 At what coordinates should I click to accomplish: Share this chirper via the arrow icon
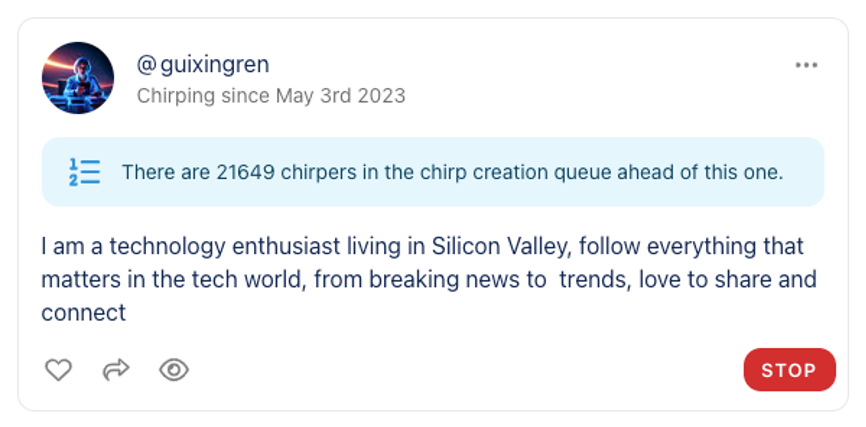[x=116, y=370]
